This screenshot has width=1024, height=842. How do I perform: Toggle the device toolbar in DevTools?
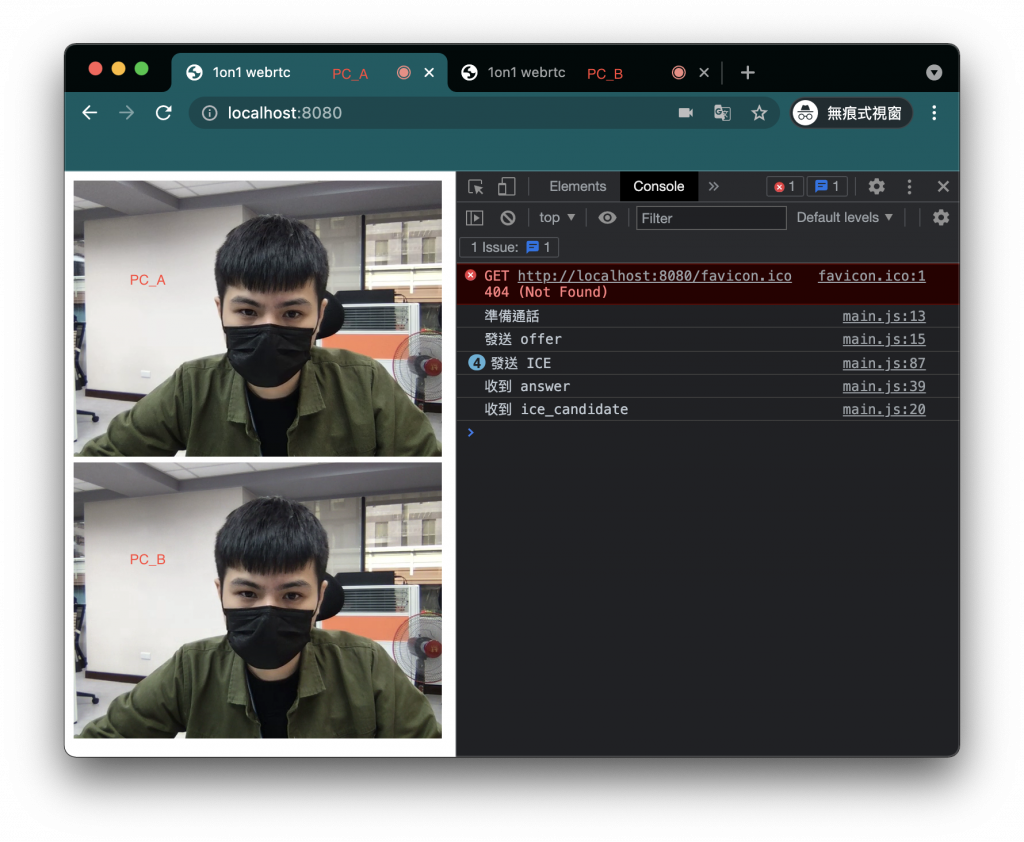(507, 187)
